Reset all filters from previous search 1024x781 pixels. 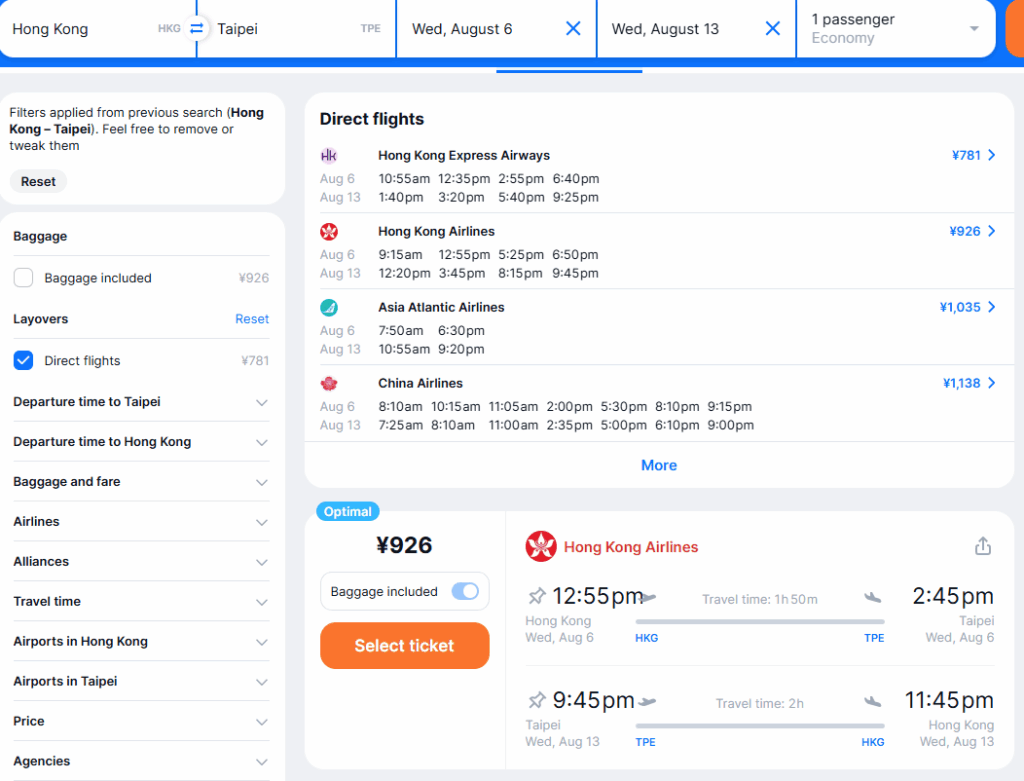(38, 182)
